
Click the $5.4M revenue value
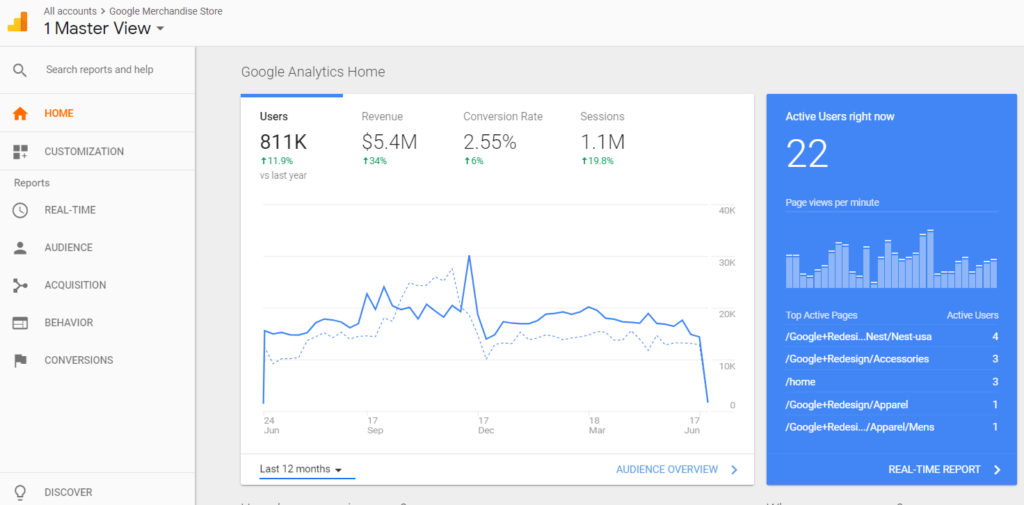coord(389,142)
